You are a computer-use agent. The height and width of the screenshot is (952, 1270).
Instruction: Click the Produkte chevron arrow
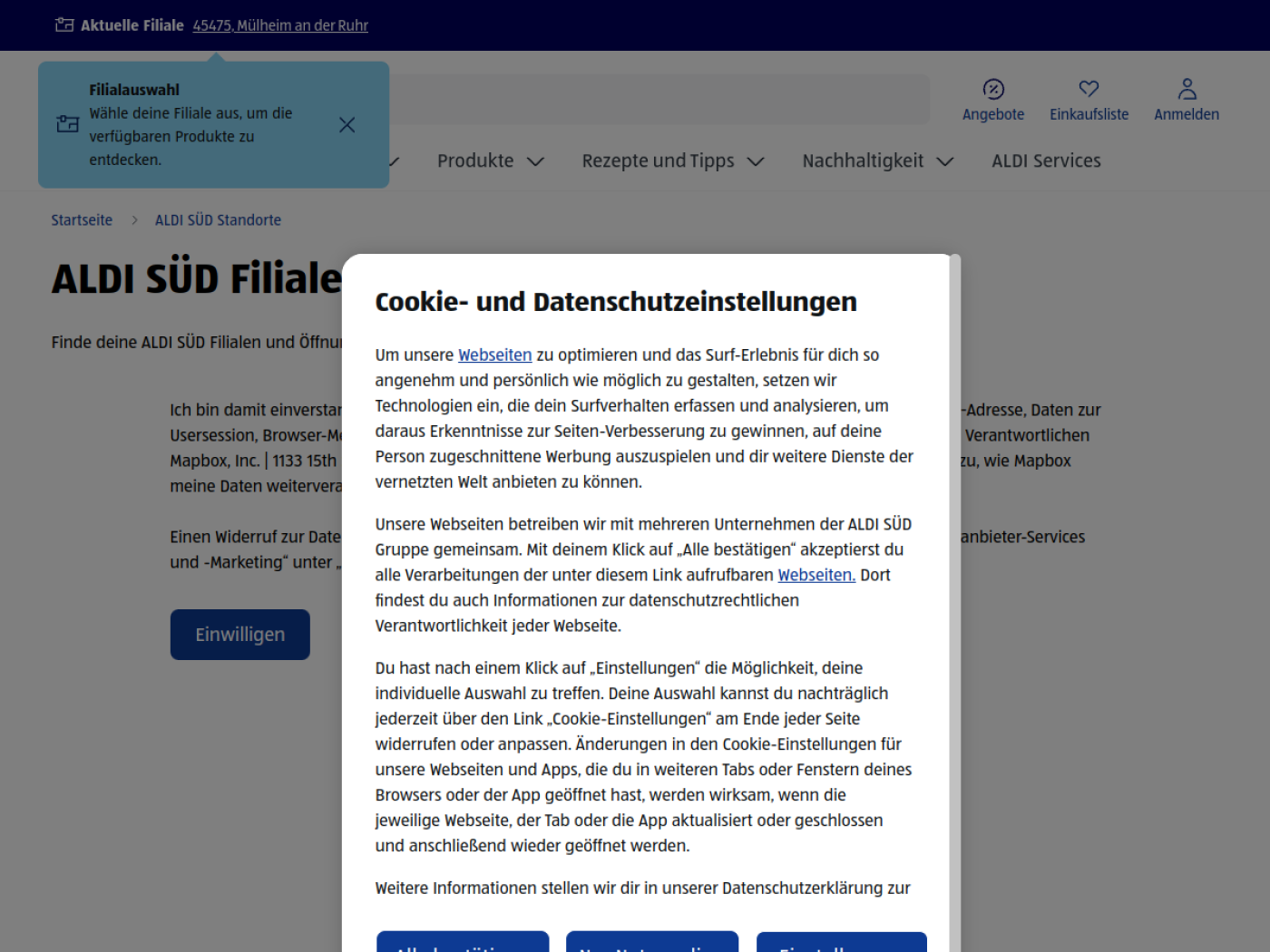tap(536, 161)
